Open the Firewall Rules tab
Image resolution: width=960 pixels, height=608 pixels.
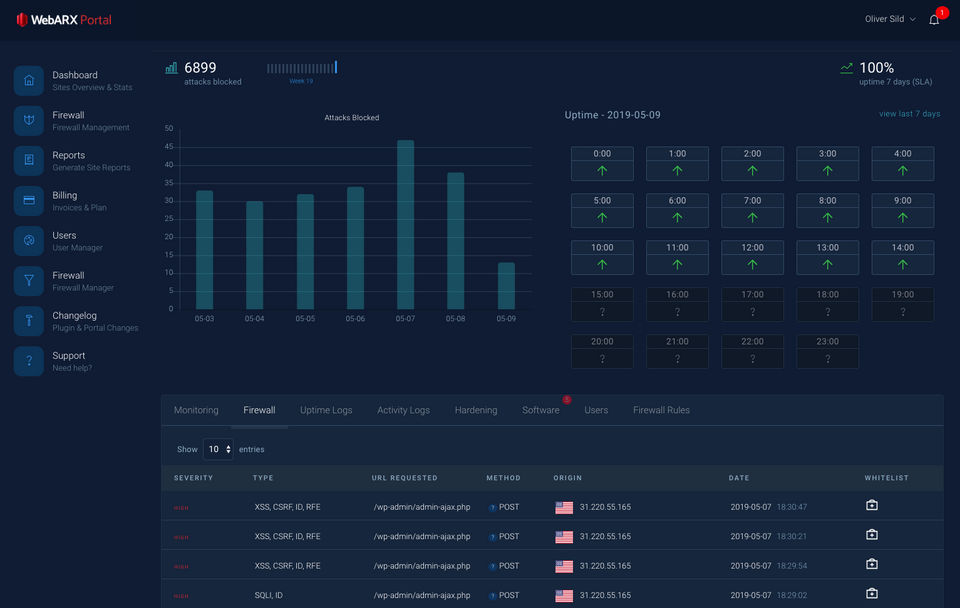coord(661,410)
